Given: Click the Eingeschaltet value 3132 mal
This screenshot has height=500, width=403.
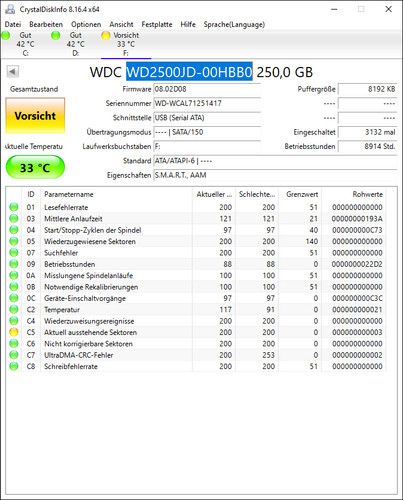Looking at the screenshot, I should (x=367, y=132).
